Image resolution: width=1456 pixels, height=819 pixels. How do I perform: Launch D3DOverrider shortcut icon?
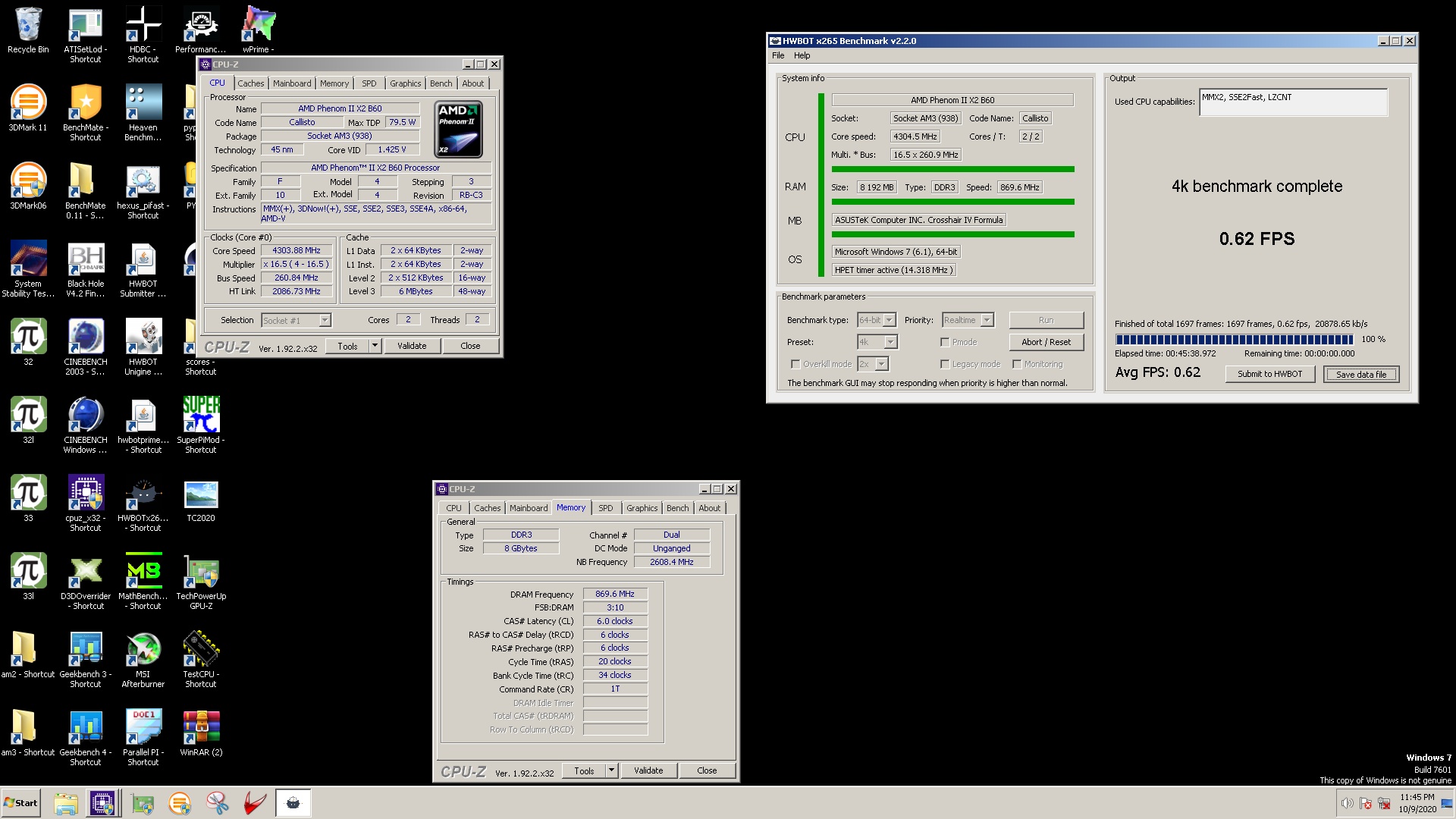click(x=85, y=582)
